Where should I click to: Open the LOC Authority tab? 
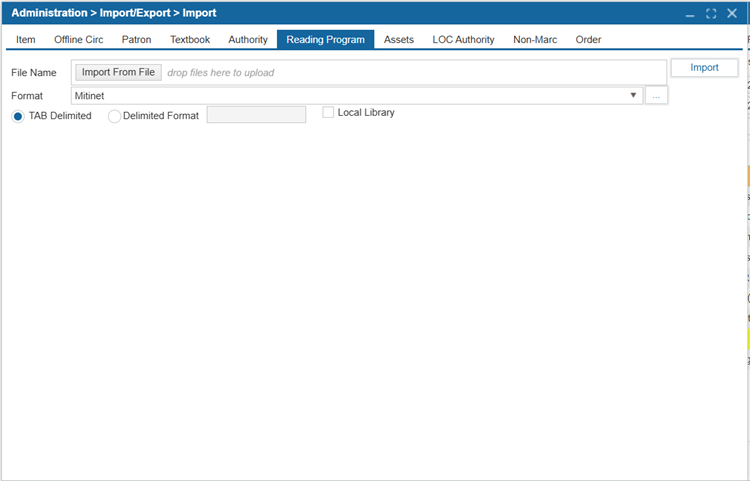click(x=463, y=40)
